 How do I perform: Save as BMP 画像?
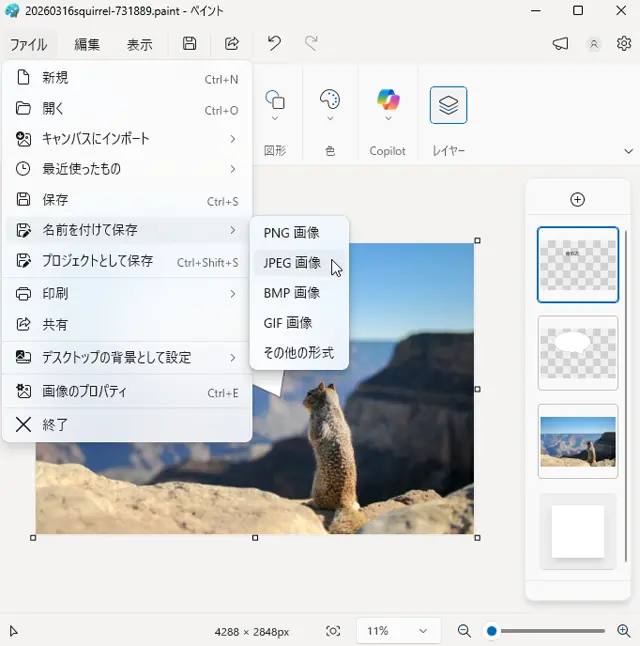point(299,293)
